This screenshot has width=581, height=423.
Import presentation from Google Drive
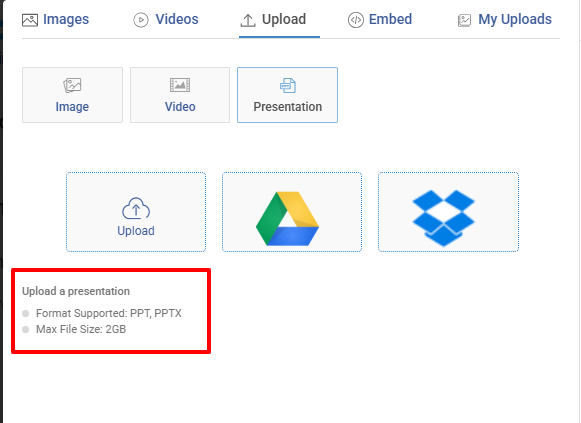[292, 212]
